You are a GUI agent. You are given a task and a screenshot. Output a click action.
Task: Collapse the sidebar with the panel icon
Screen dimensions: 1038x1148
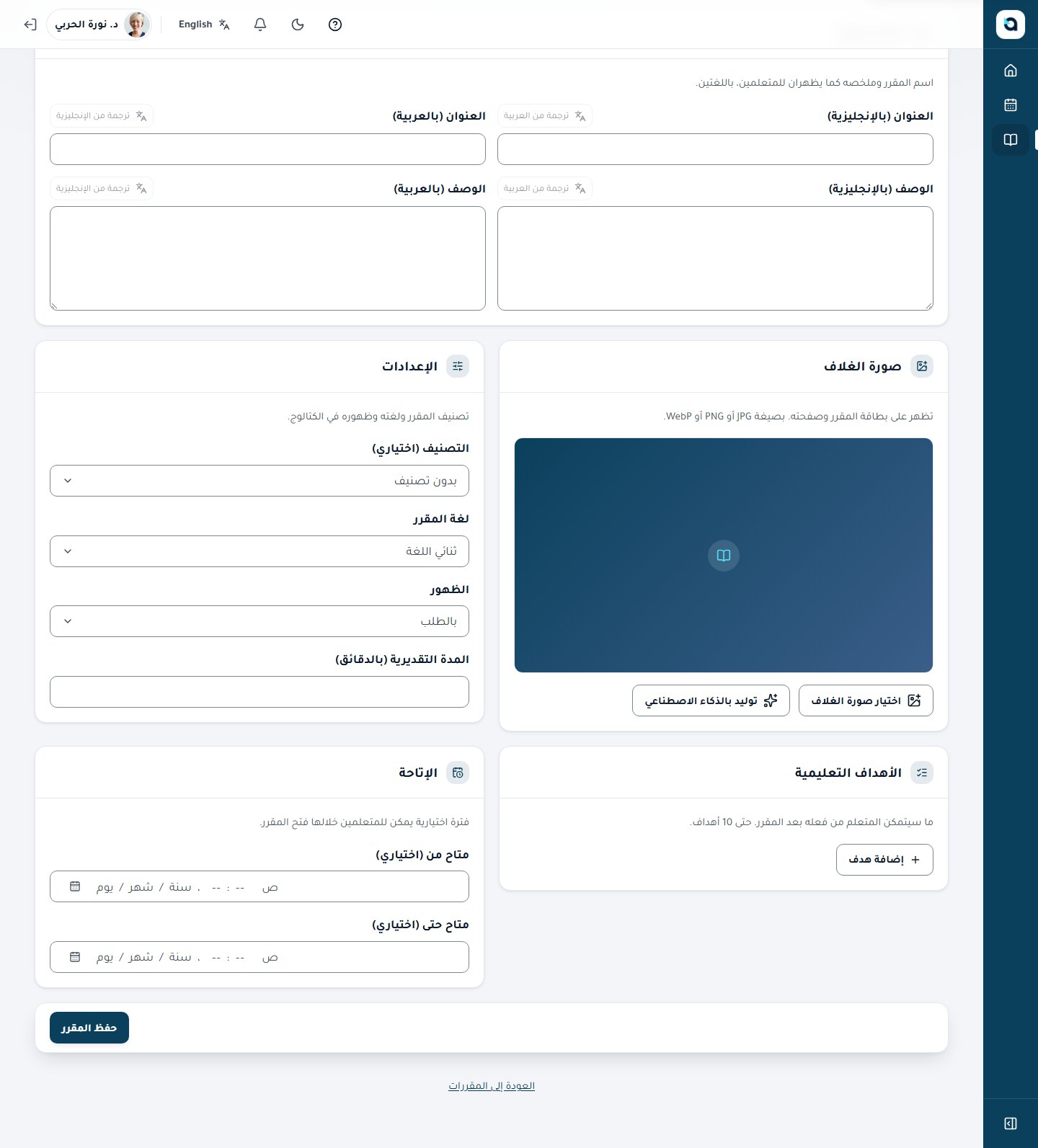pyautogui.click(x=1011, y=1123)
